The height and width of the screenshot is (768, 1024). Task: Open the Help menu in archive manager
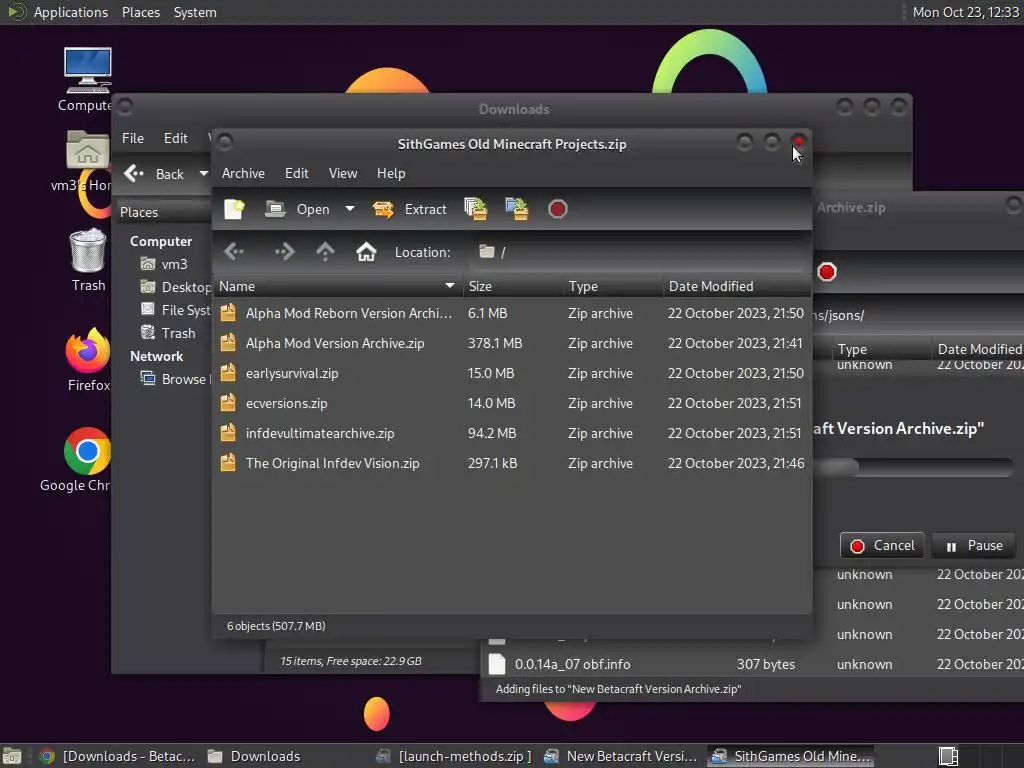[x=391, y=173]
